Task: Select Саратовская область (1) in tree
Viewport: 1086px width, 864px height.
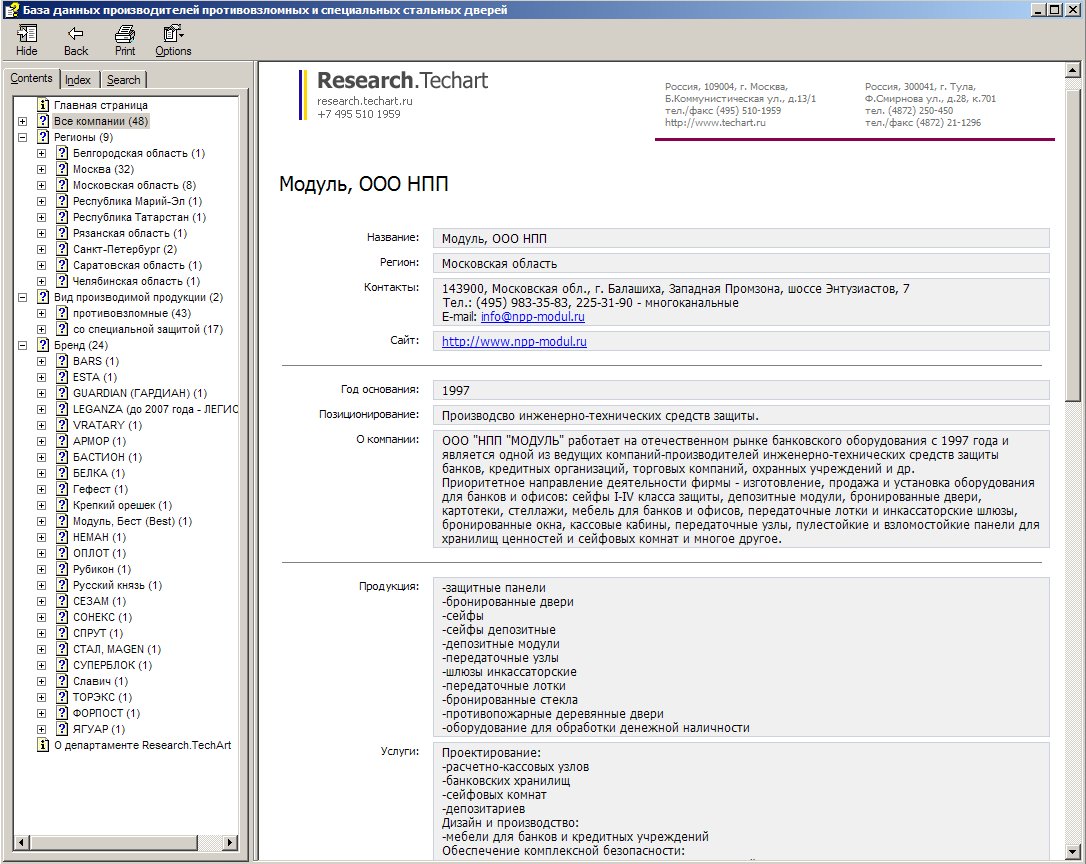Action: click(x=137, y=265)
